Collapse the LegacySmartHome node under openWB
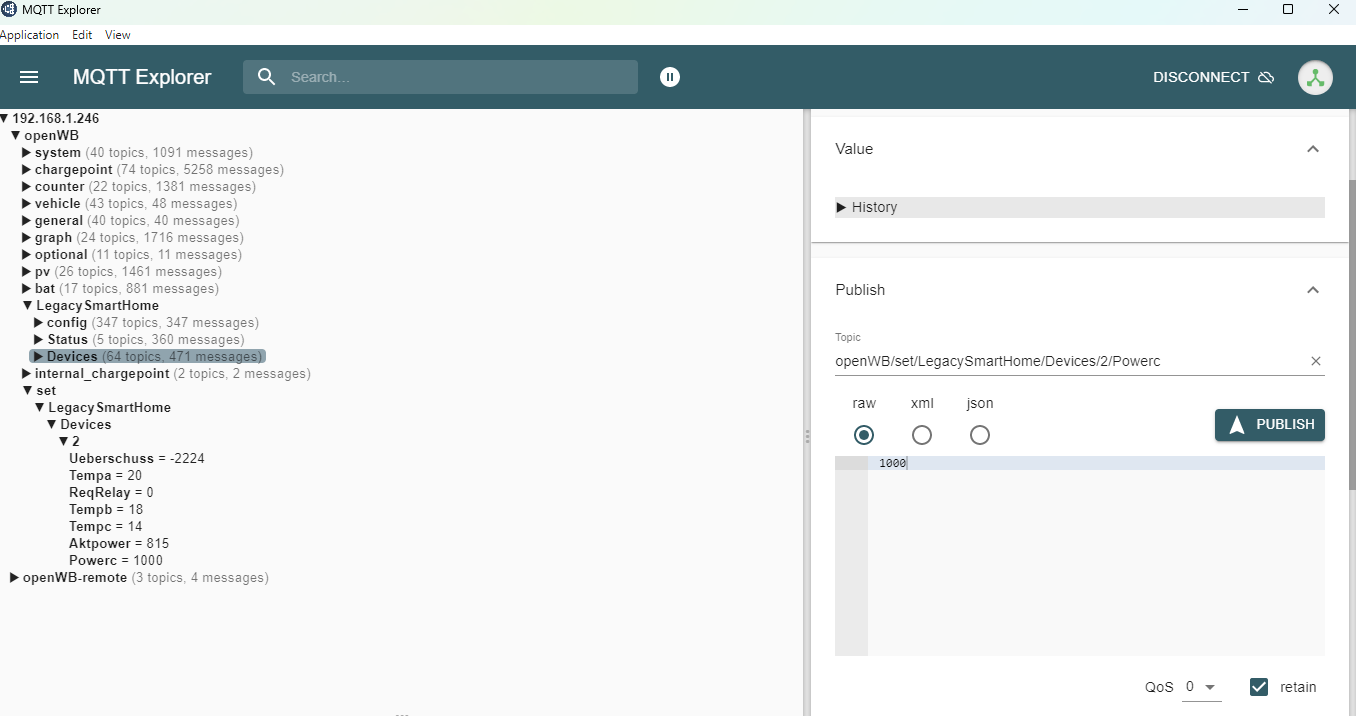The height and width of the screenshot is (716, 1356). 28,306
